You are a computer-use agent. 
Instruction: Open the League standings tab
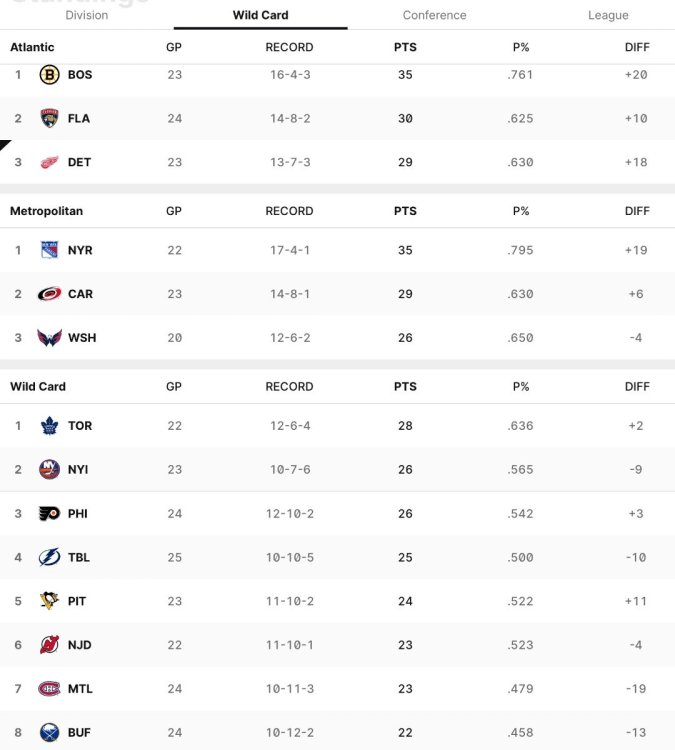tap(608, 15)
